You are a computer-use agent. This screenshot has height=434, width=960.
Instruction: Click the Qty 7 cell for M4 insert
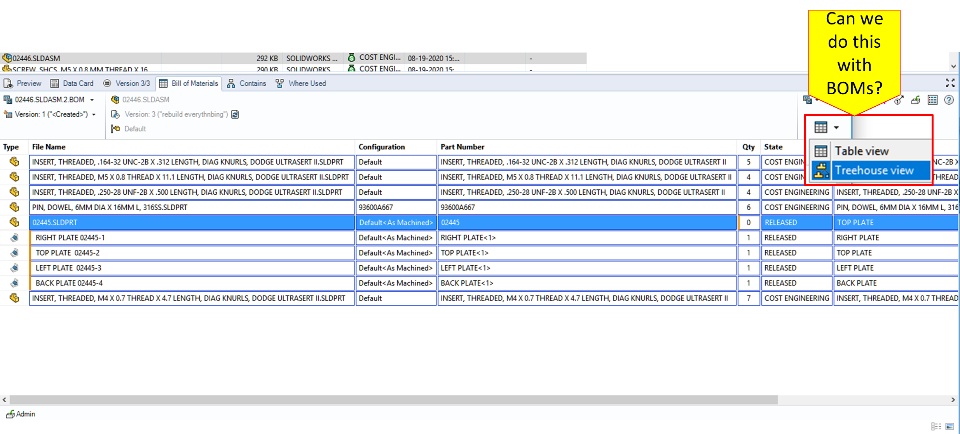749,298
